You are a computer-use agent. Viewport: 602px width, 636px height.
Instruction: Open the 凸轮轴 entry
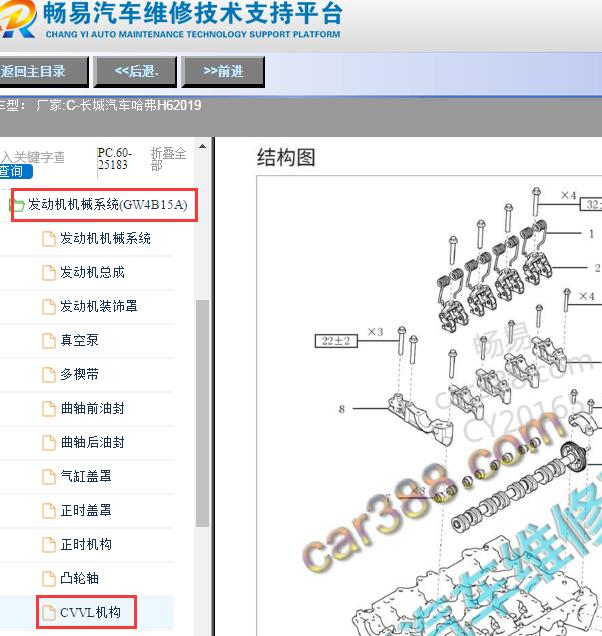click(x=80, y=578)
